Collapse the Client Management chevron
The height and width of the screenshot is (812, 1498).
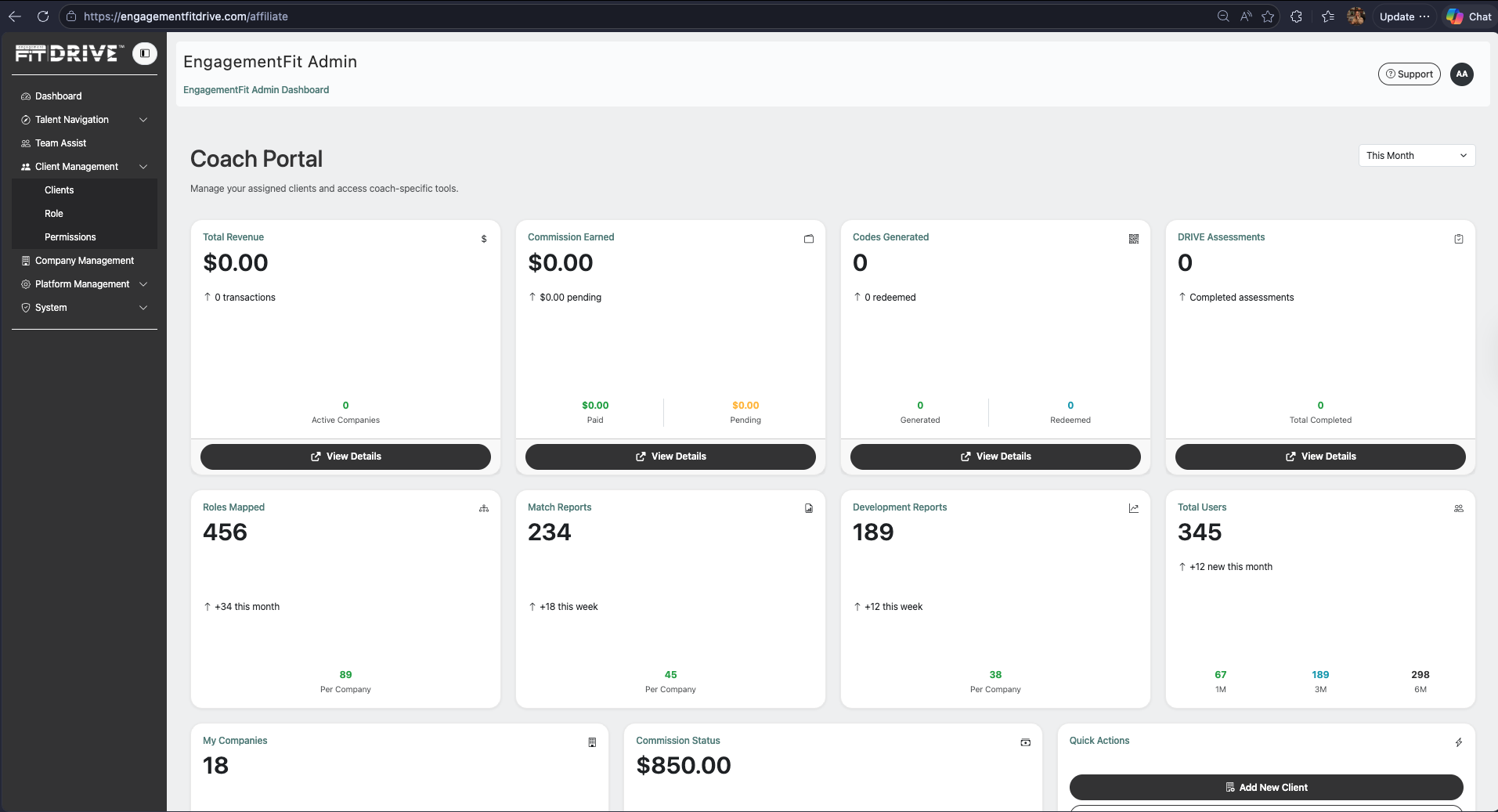[x=143, y=167]
